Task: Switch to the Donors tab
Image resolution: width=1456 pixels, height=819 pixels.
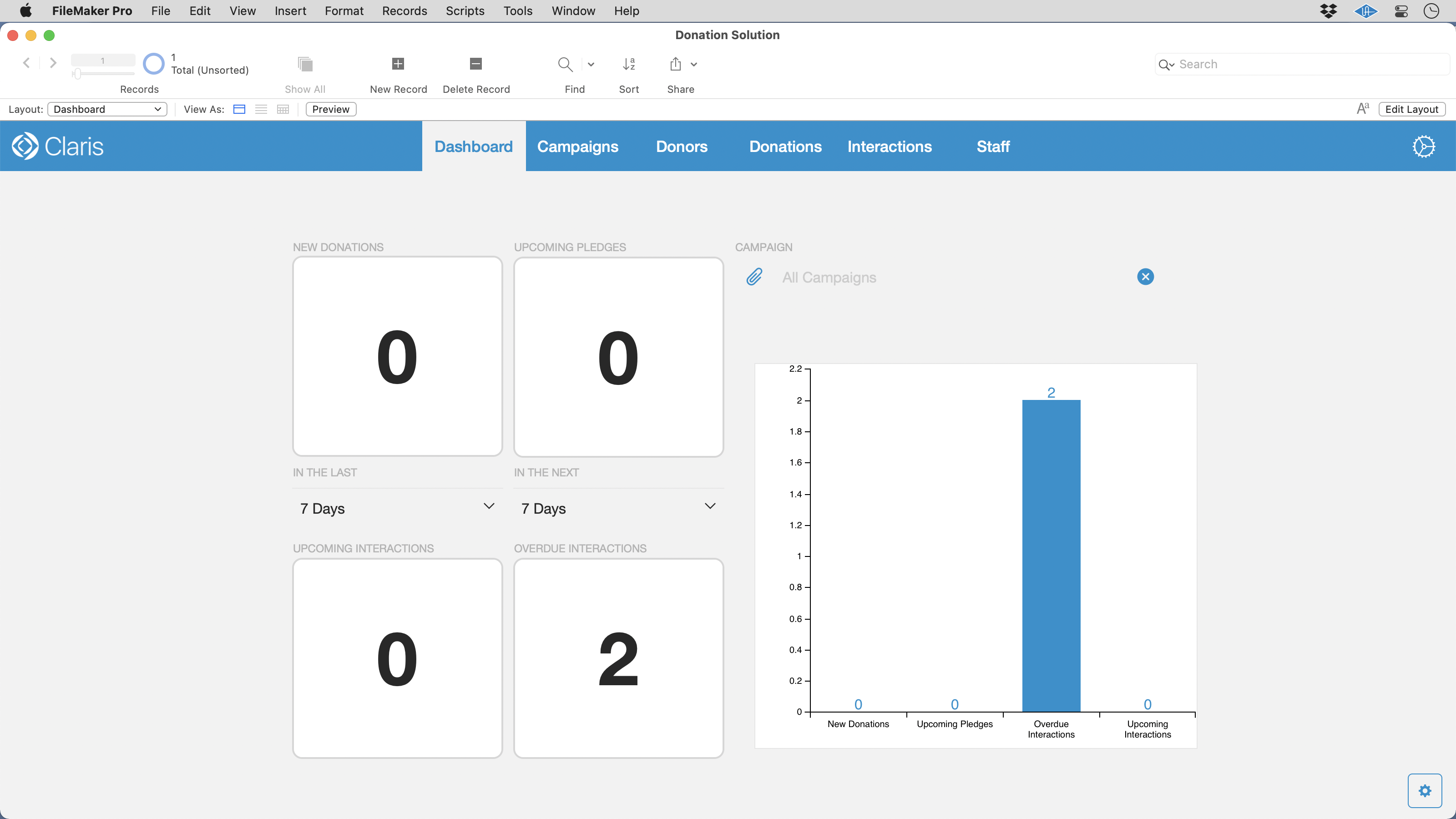Action: pyautogui.click(x=682, y=147)
